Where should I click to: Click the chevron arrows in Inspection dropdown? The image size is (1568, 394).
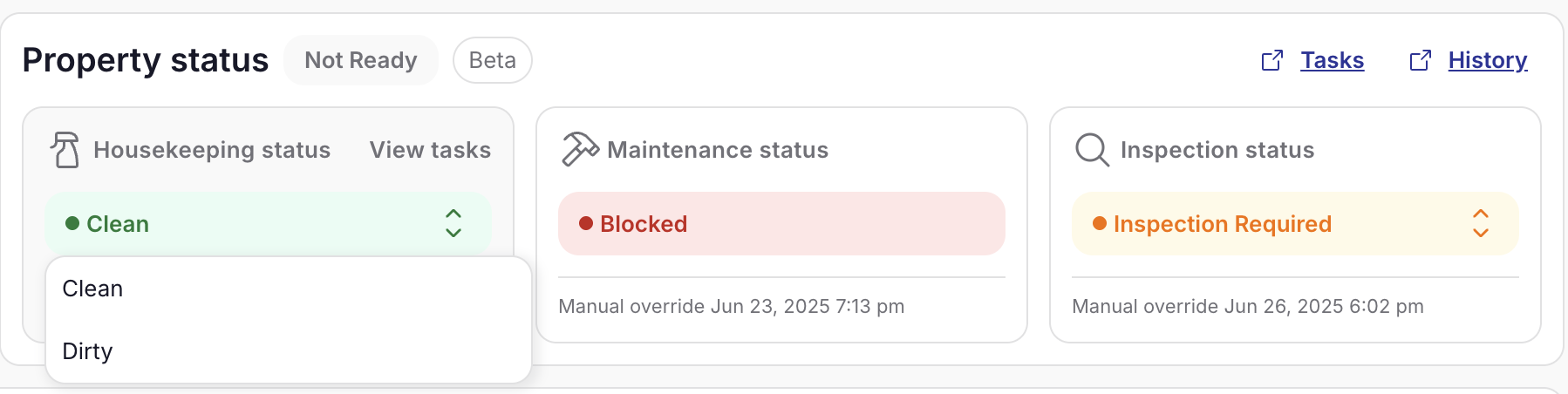pyautogui.click(x=1480, y=224)
